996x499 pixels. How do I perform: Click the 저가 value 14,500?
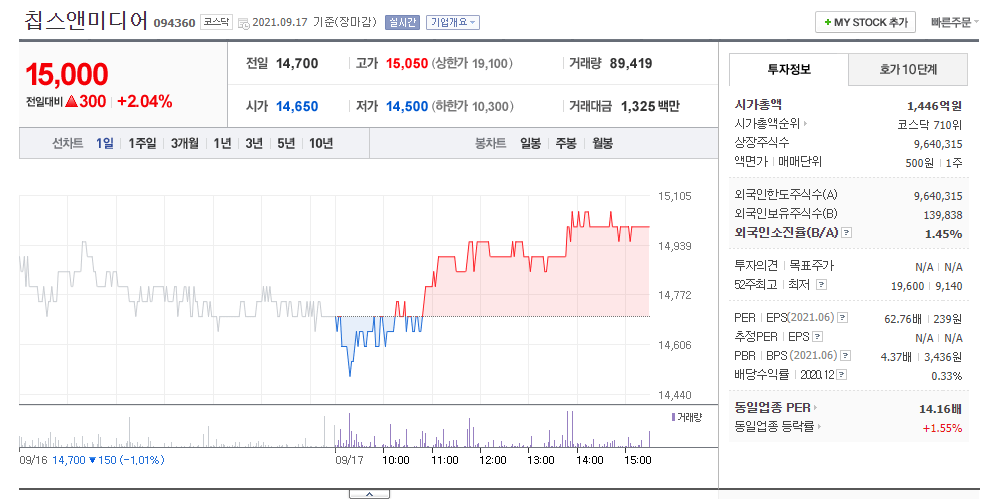click(407, 107)
